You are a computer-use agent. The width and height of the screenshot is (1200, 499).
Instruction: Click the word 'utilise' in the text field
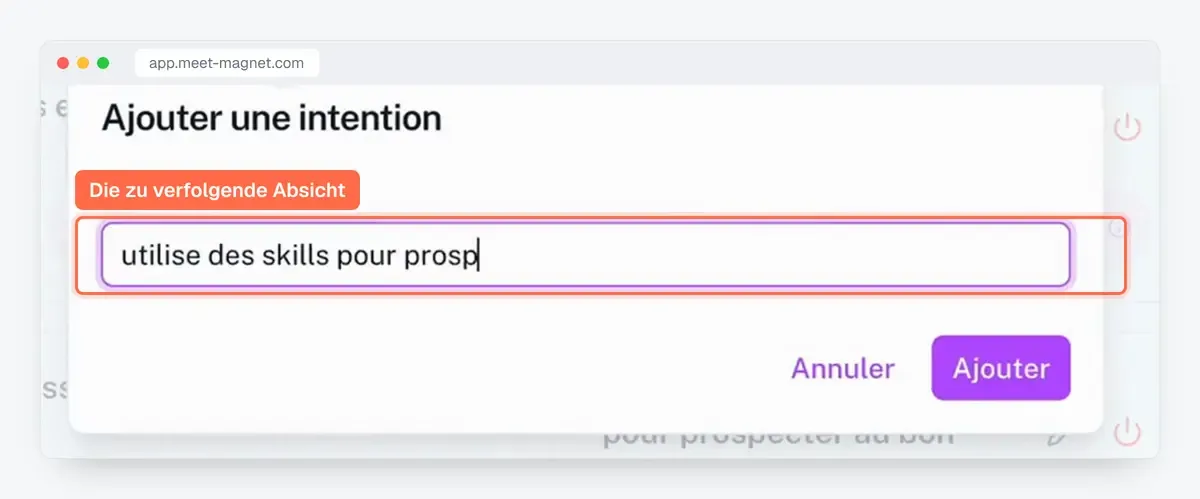point(161,255)
